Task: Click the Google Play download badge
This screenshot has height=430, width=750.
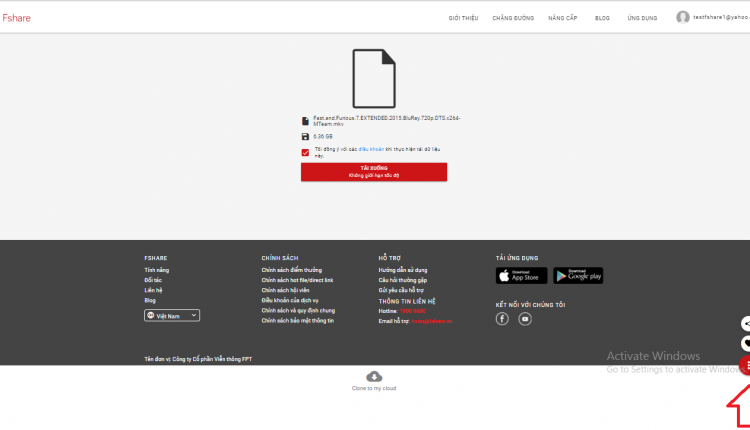Action: 578,276
